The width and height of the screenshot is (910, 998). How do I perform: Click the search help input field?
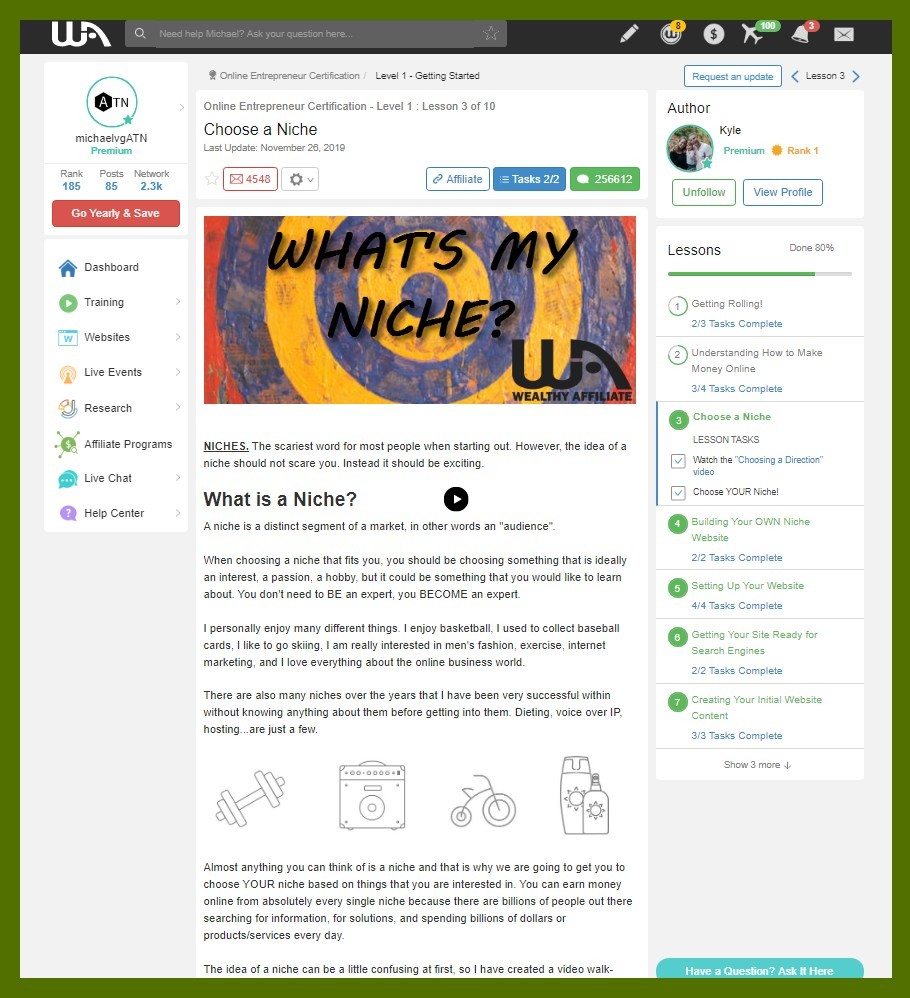tap(316, 34)
